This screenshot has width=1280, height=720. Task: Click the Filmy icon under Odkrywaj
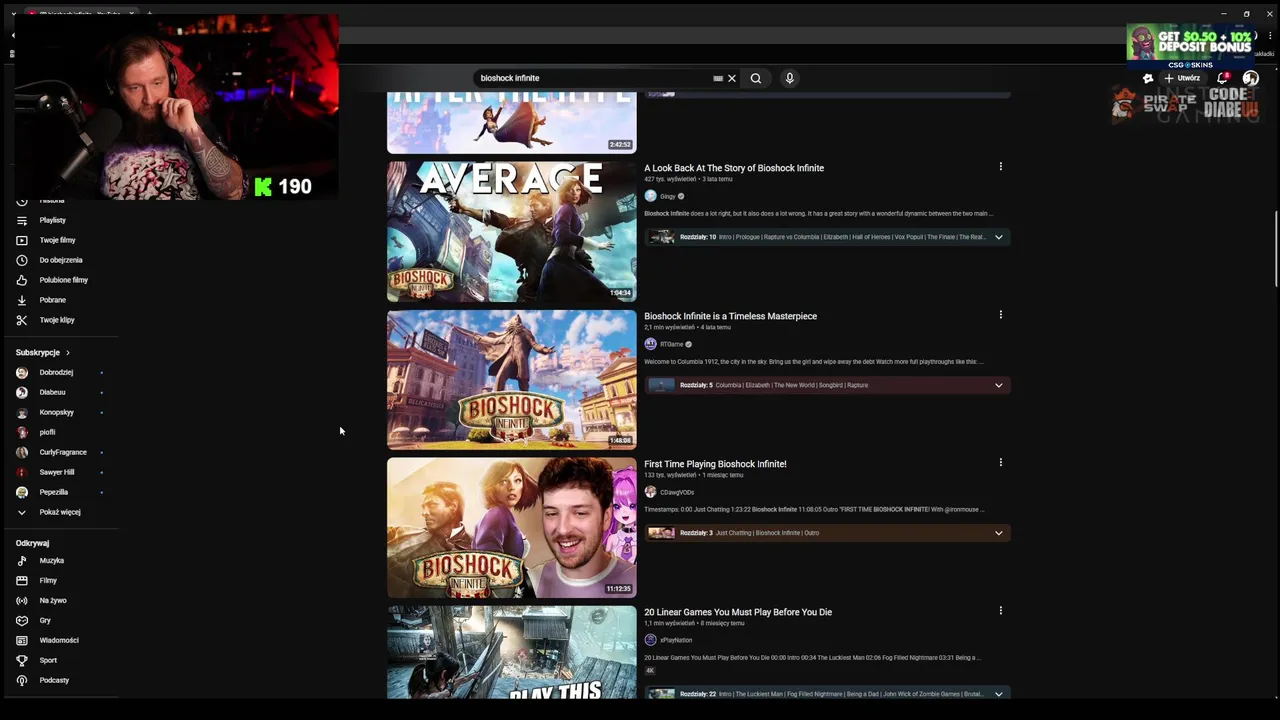point(22,581)
